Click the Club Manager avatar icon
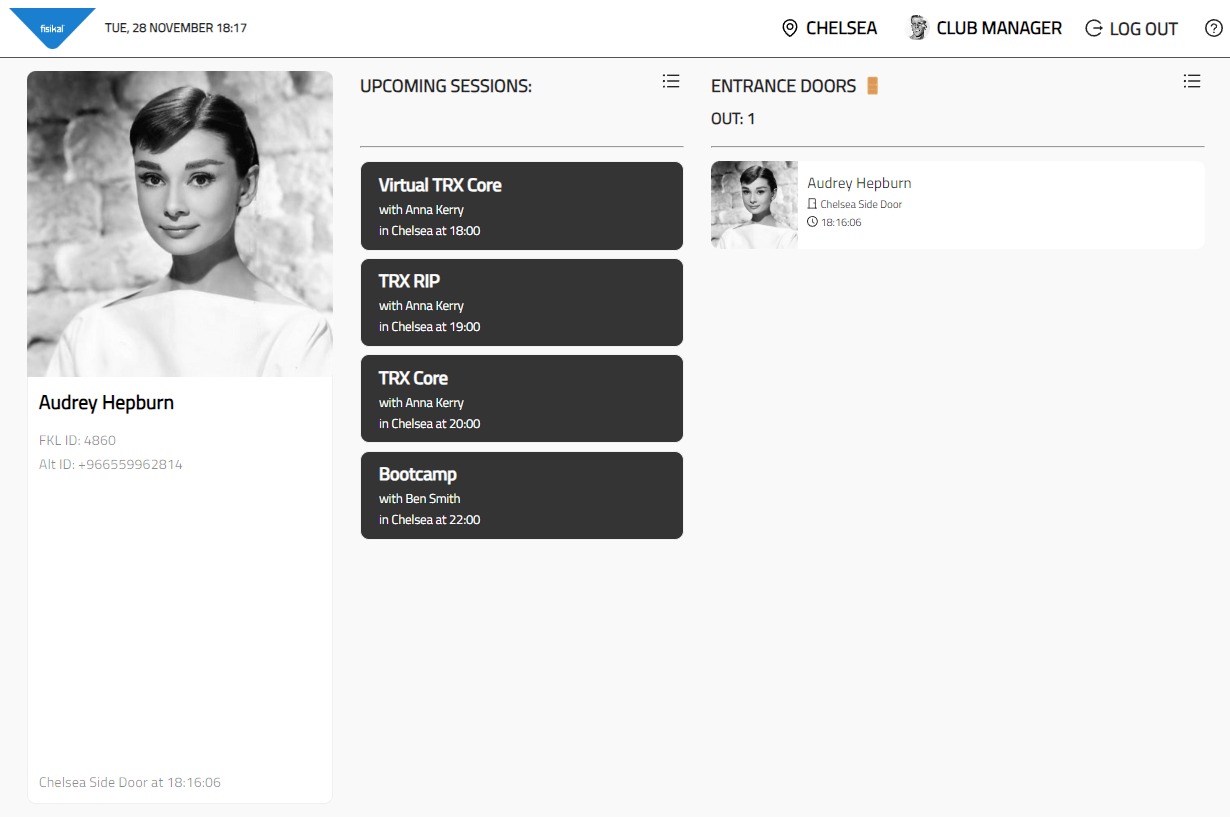1230x817 pixels. coord(917,28)
